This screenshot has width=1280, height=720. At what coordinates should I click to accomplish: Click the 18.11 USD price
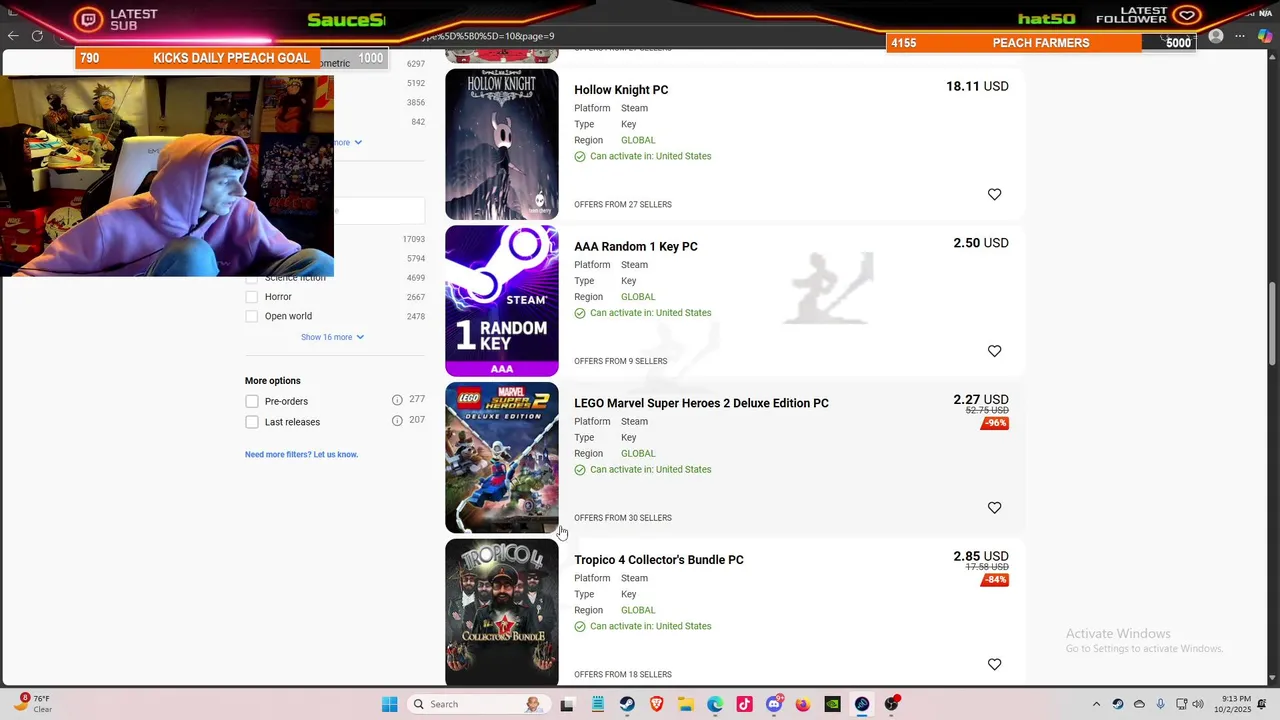pyautogui.click(x=977, y=86)
